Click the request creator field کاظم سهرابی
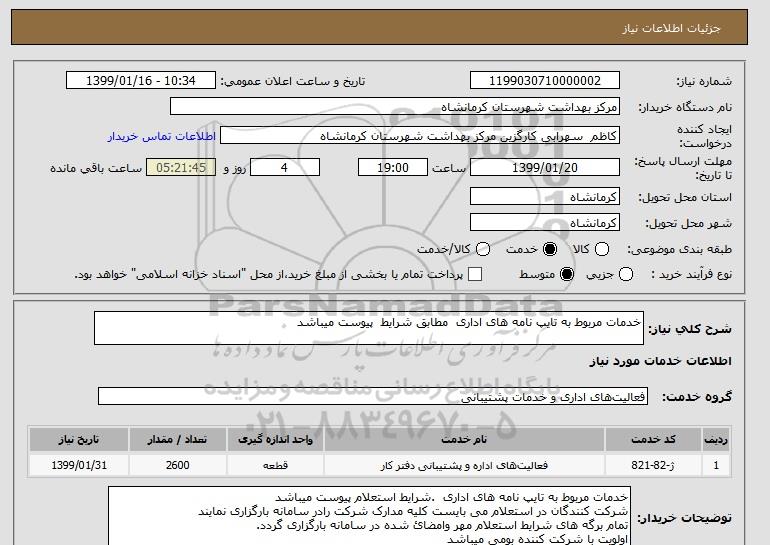This screenshot has width=770, height=545. pyautogui.click(x=420, y=136)
